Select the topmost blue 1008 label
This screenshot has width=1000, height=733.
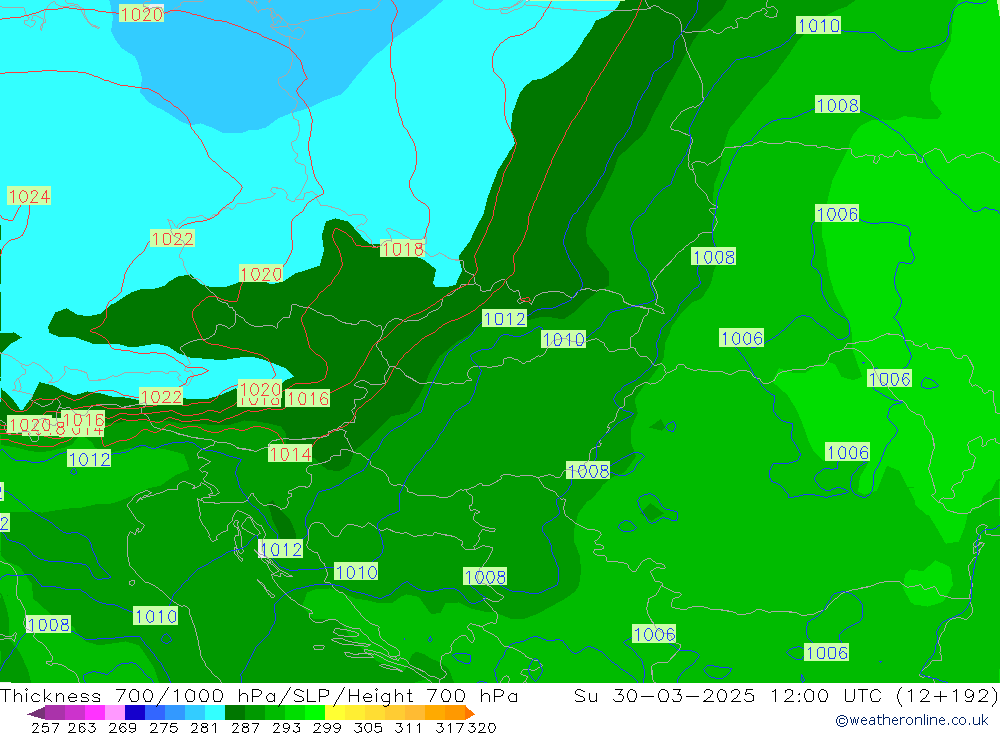pos(837,105)
